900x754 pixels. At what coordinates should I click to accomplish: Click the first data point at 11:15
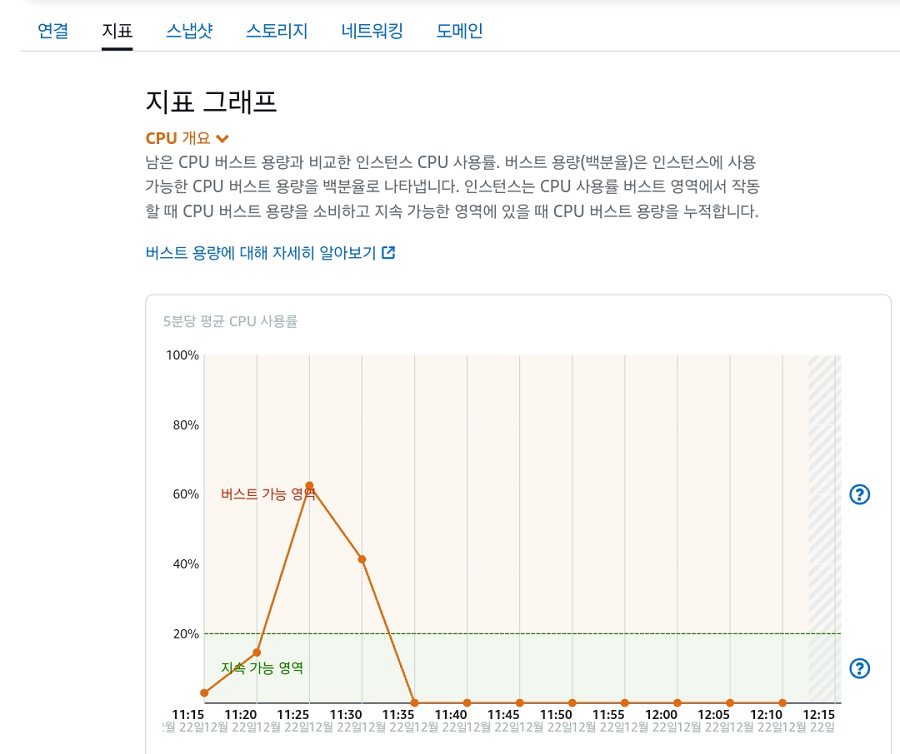coord(204,692)
